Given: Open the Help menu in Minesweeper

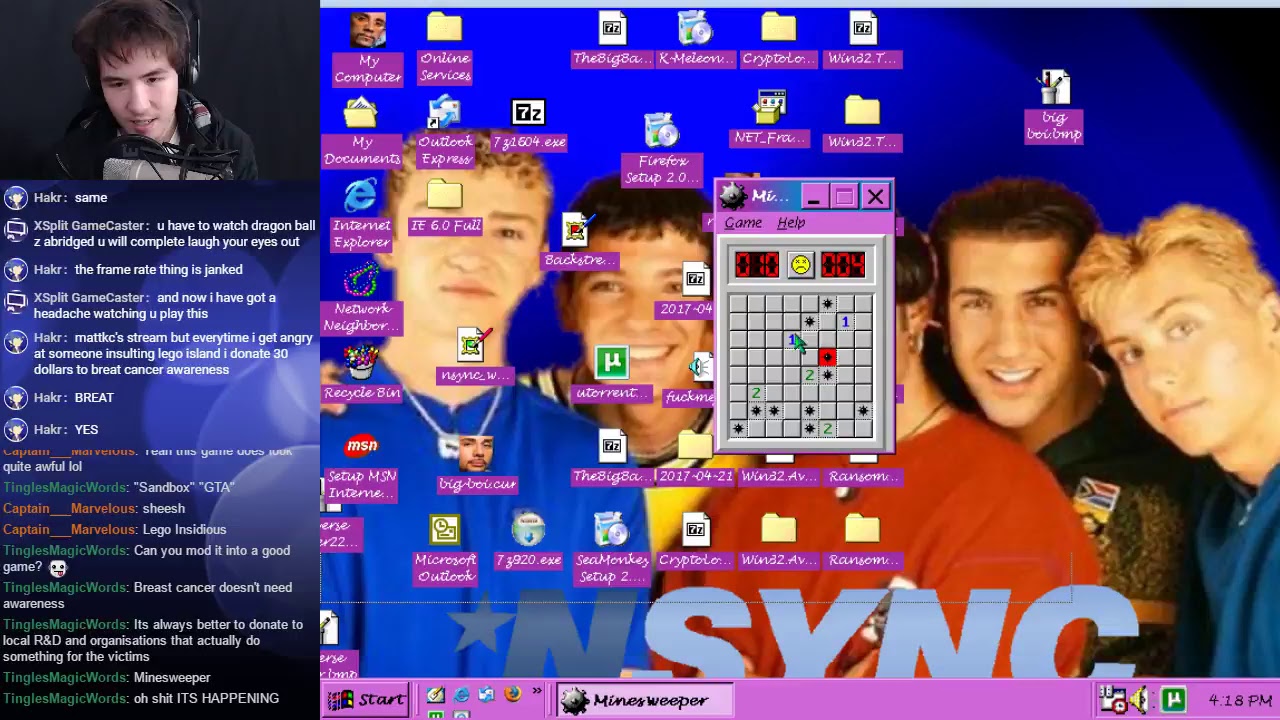Looking at the screenshot, I should tap(791, 223).
